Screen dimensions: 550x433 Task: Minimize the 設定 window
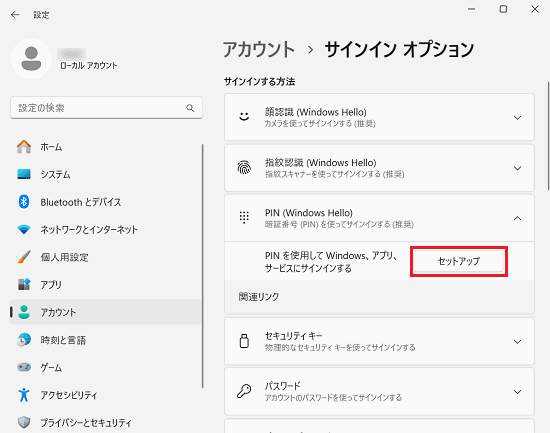point(472,9)
